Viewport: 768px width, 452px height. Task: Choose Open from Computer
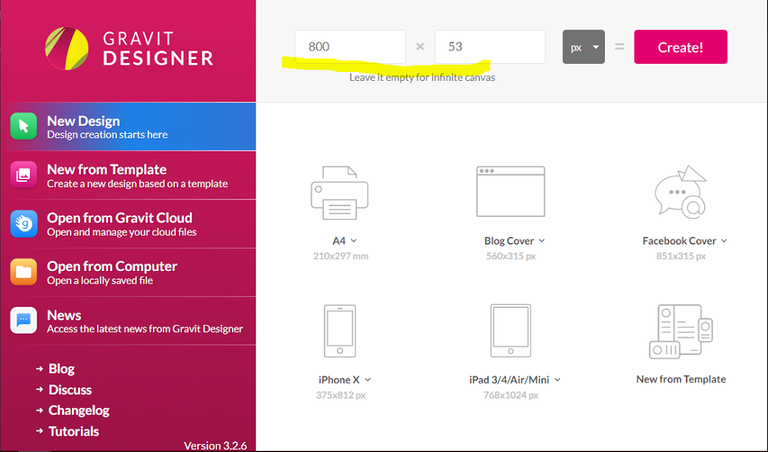128,272
